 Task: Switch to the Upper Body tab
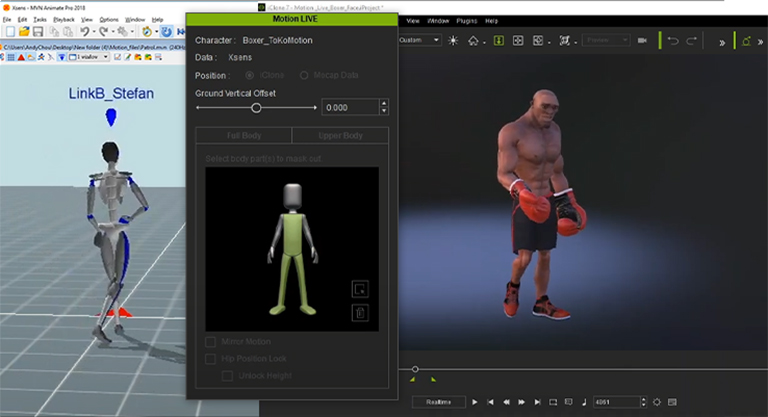(340, 135)
